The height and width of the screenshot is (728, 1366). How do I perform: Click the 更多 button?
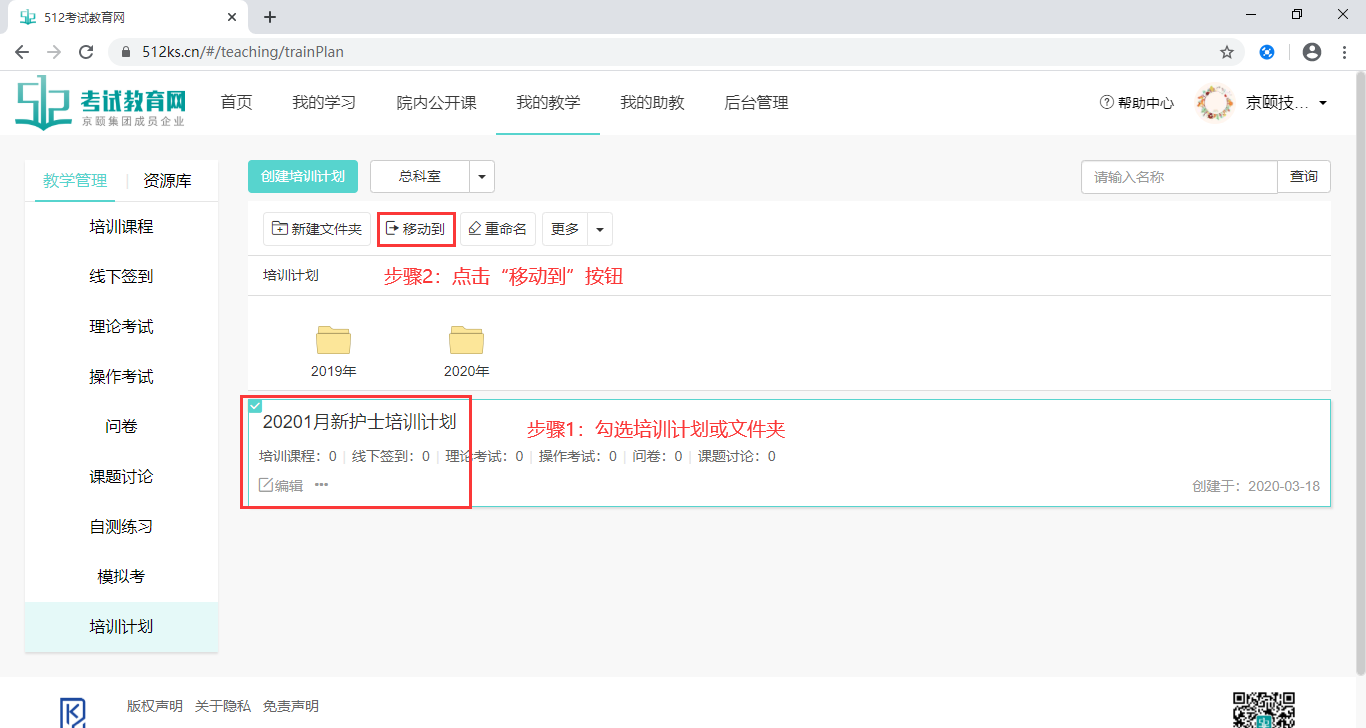pos(565,229)
